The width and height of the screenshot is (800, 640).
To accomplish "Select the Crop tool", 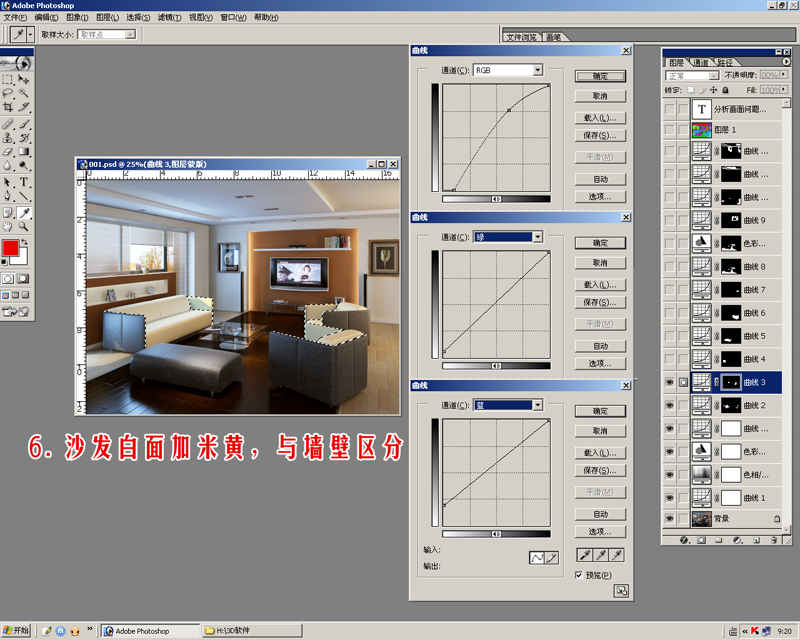I will (x=8, y=107).
